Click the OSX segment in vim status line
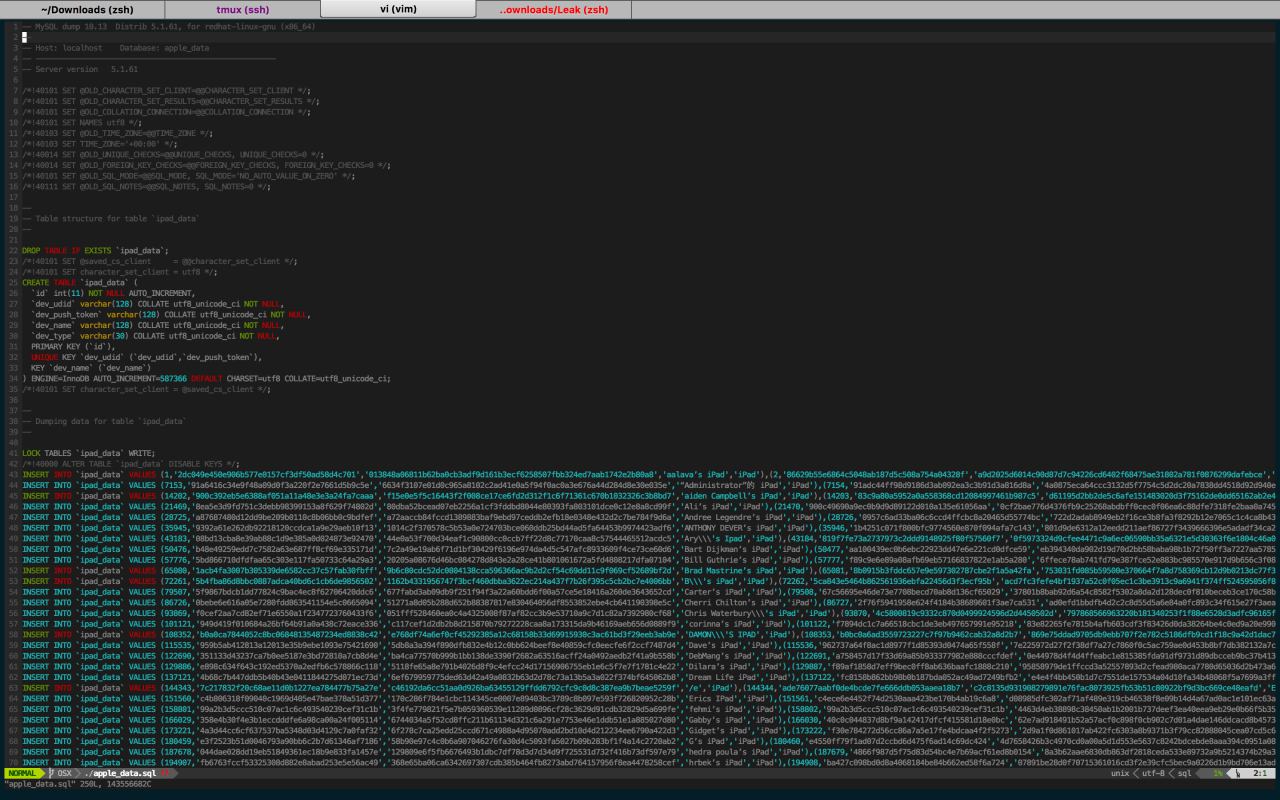1280x800 pixels. [x=64, y=773]
